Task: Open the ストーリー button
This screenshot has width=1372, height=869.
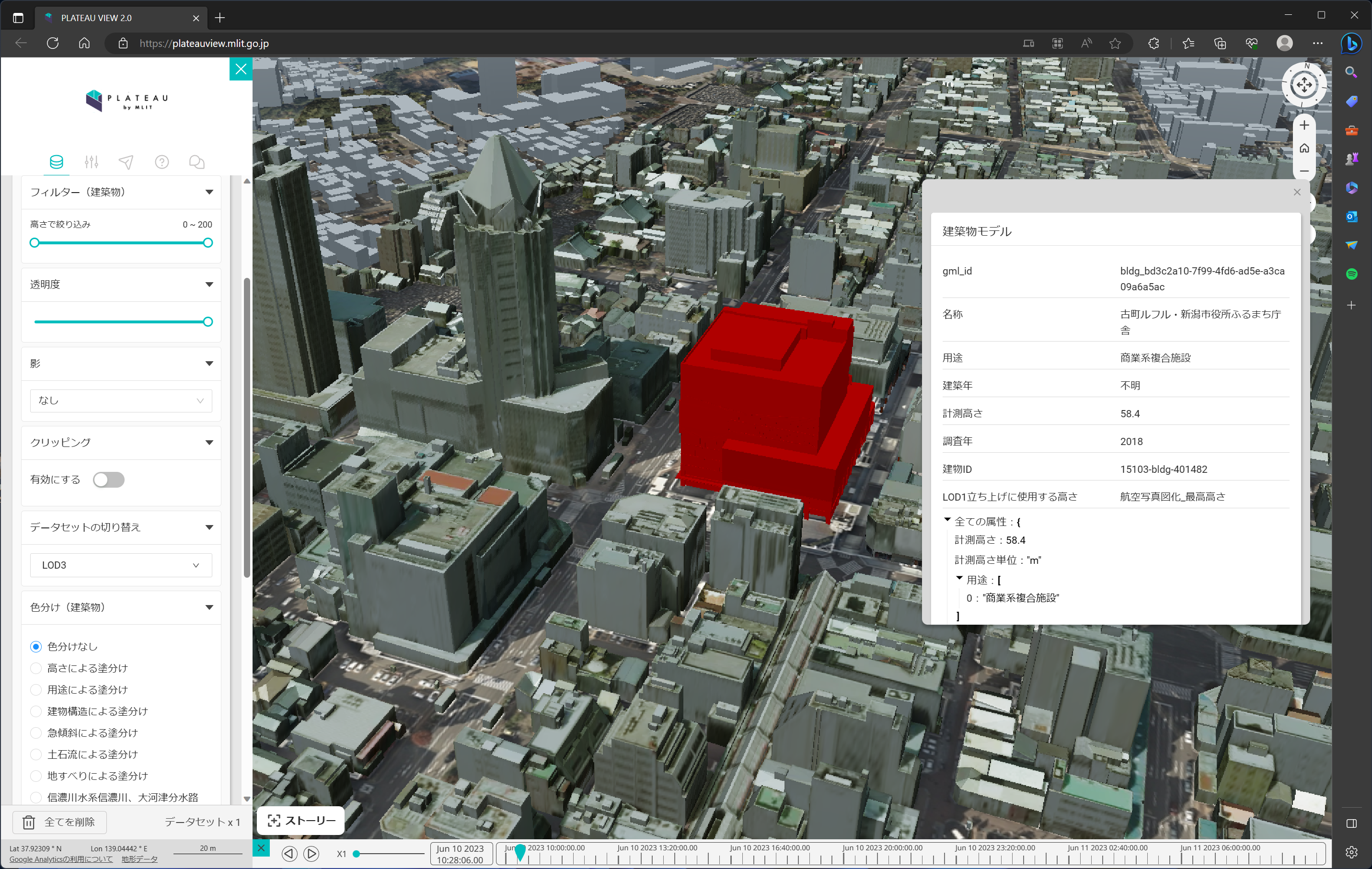Action: (x=300, y=821)
